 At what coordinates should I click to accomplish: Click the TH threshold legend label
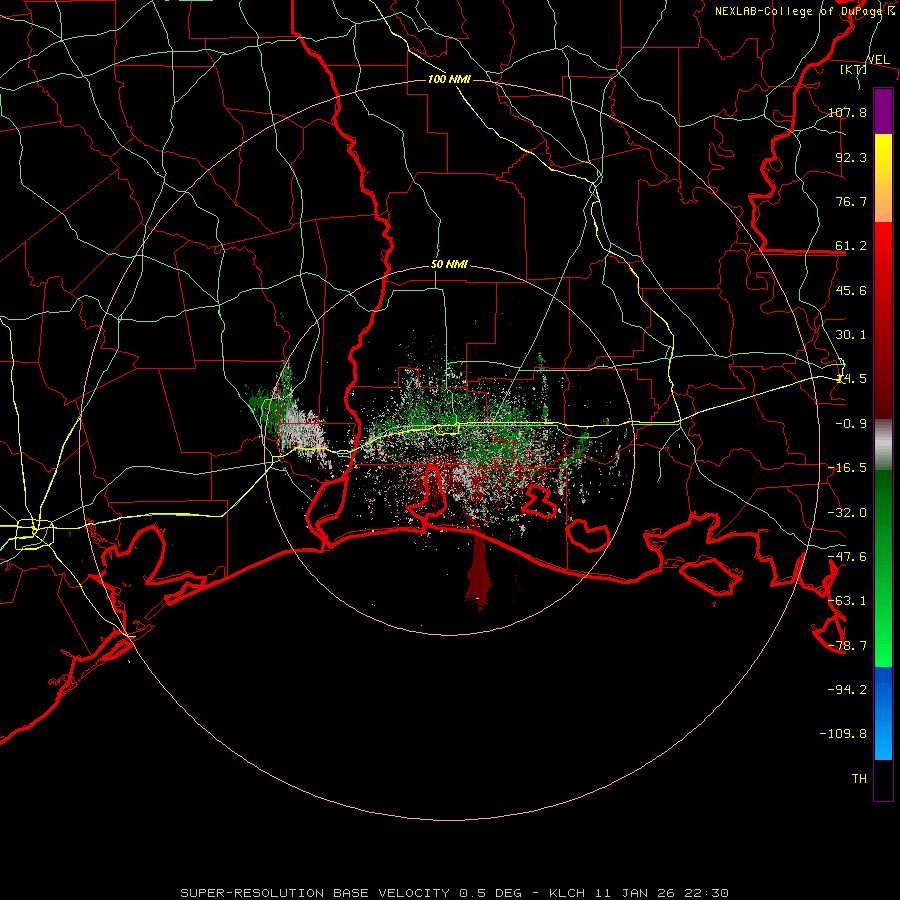click(859, 779)
